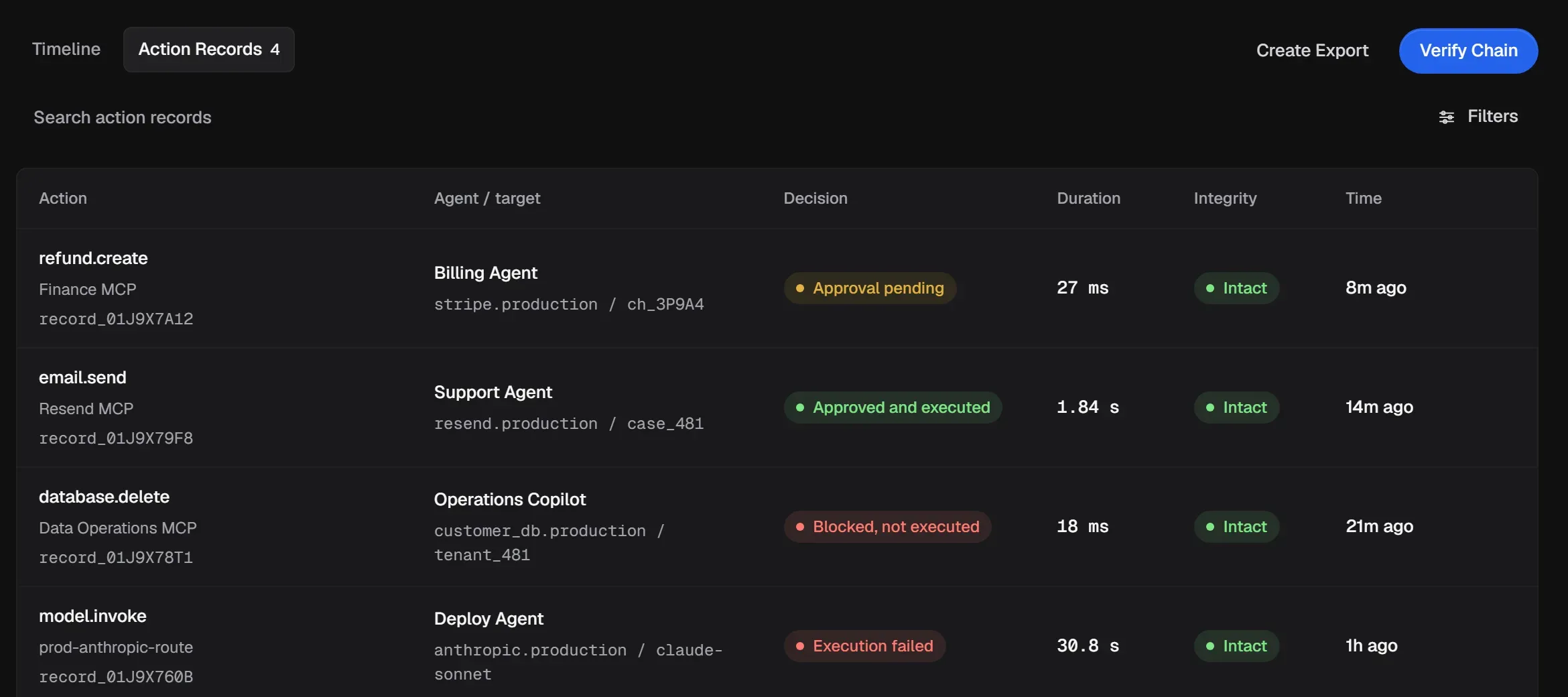
Task: Click the Intact badge in email.send row
Action: 1236,407
